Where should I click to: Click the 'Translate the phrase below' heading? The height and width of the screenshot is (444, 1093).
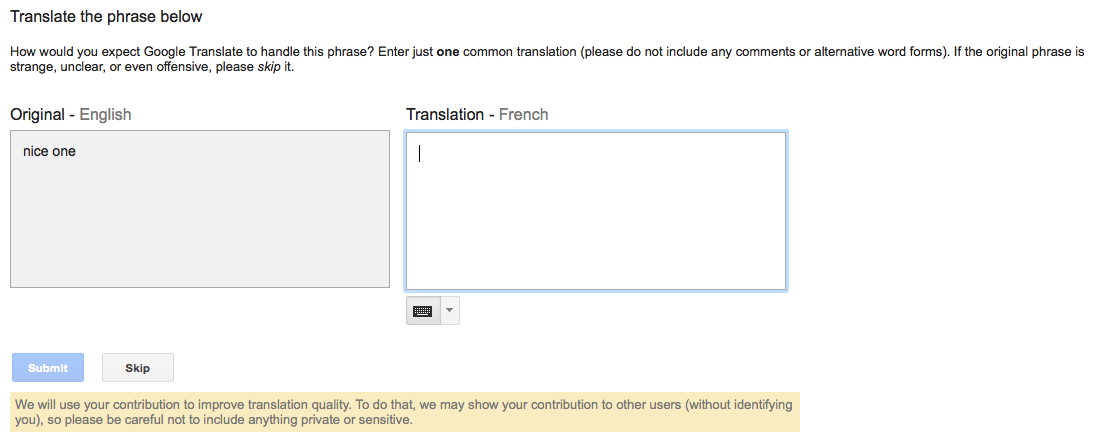tap(106, 16)
